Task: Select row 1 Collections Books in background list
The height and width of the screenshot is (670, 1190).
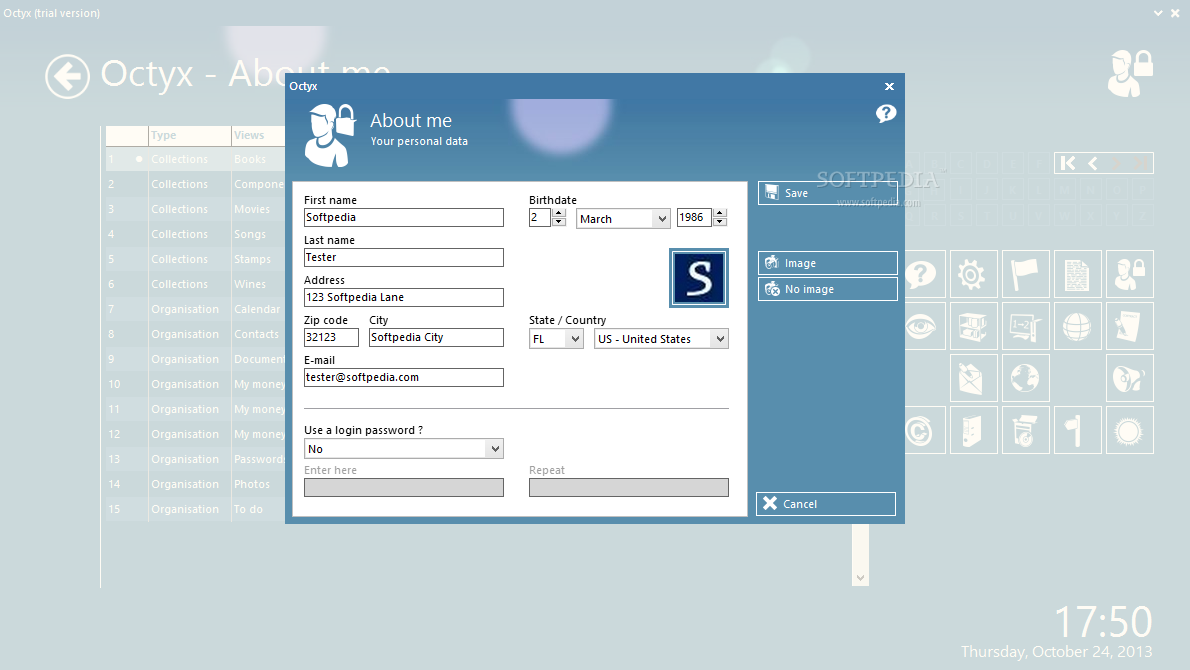Action: click(195, 159)
